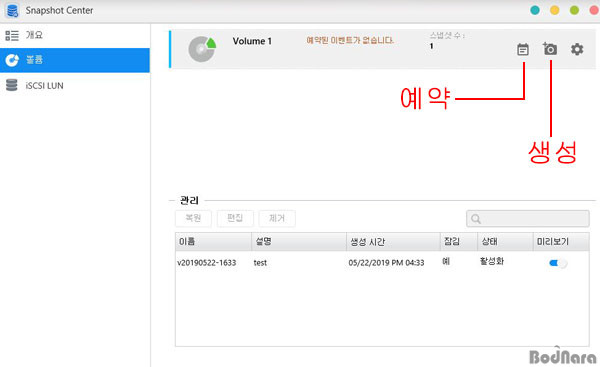Click the 예 locked cell
The height and width of the screenshot is (367, 600).
click(x=446, y=261)
